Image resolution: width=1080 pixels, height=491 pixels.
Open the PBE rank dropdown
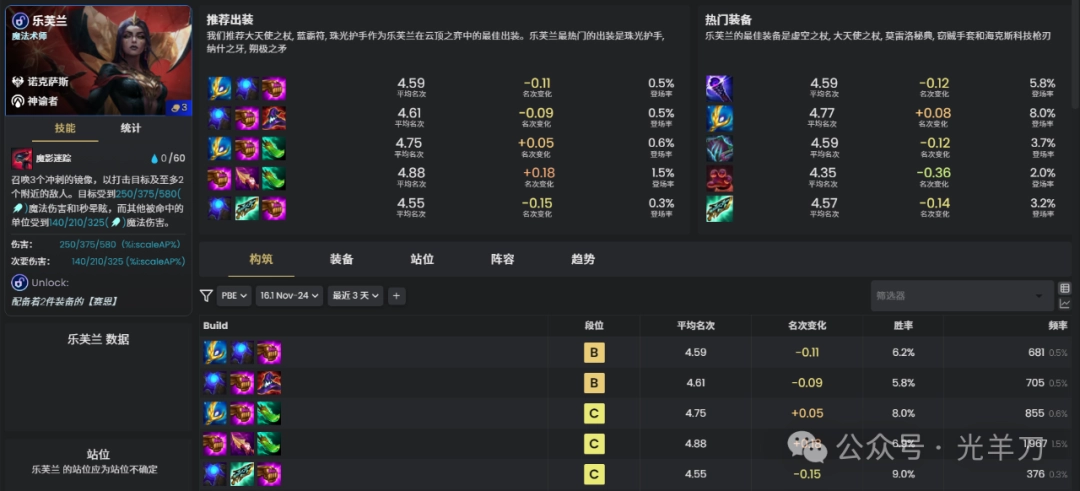point(234,296)
